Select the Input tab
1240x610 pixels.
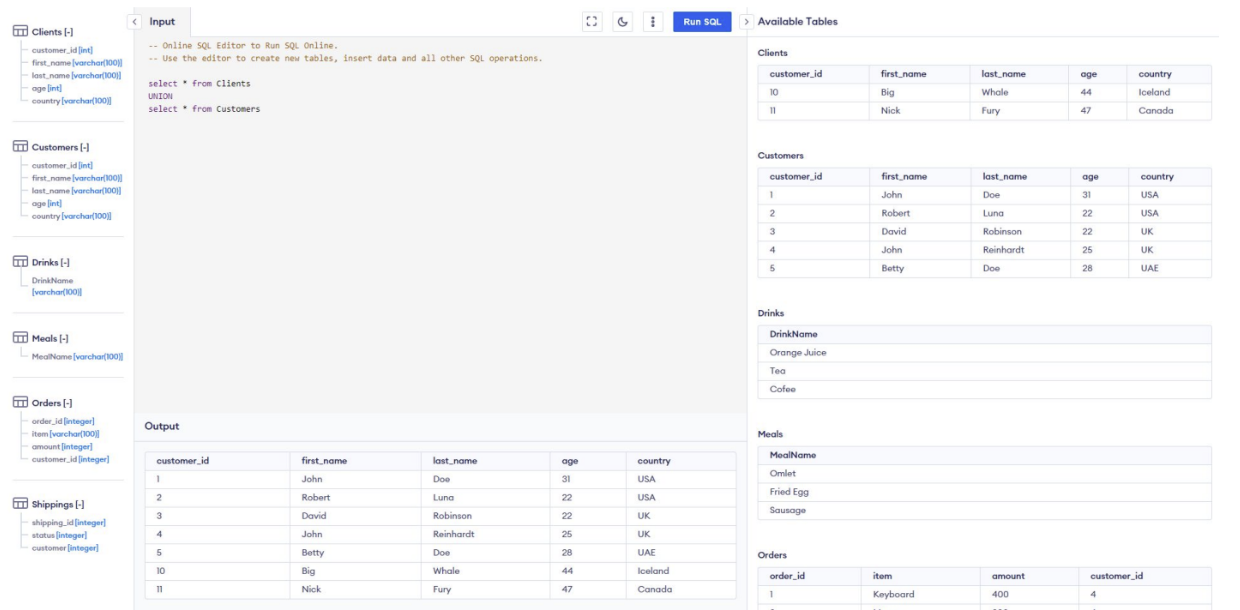click(162, 21)
